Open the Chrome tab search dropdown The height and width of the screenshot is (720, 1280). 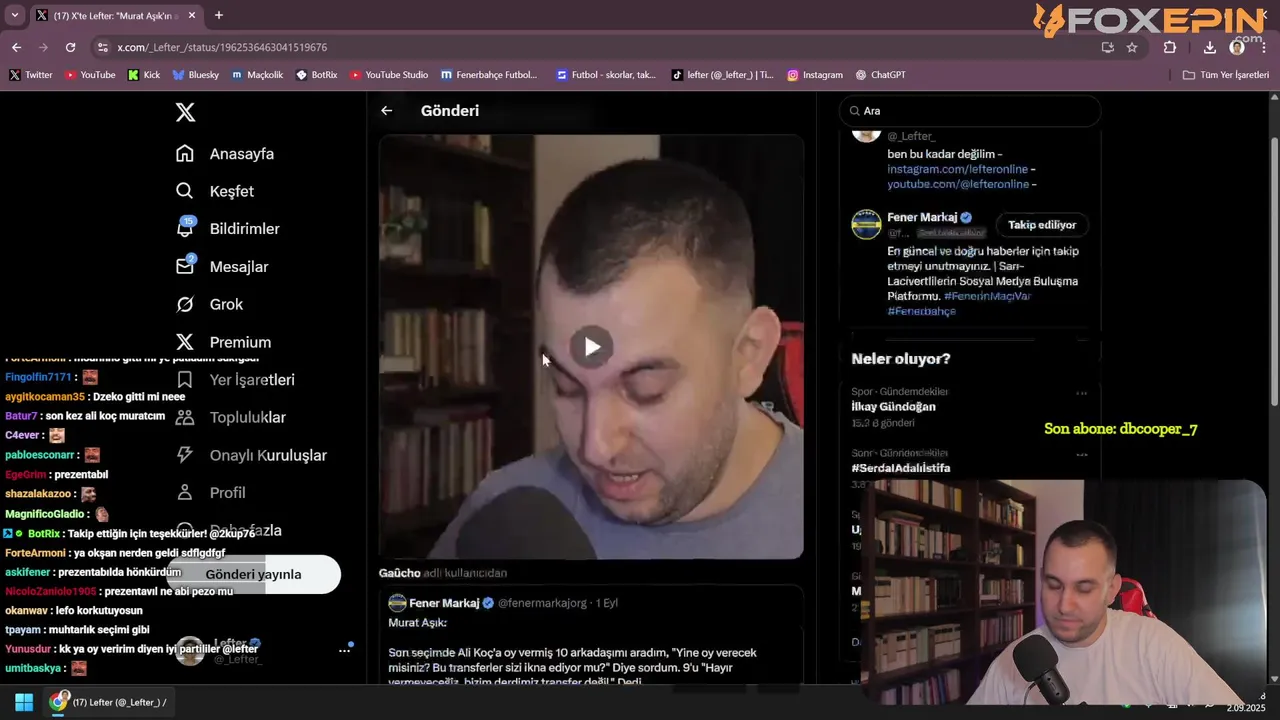14,15
